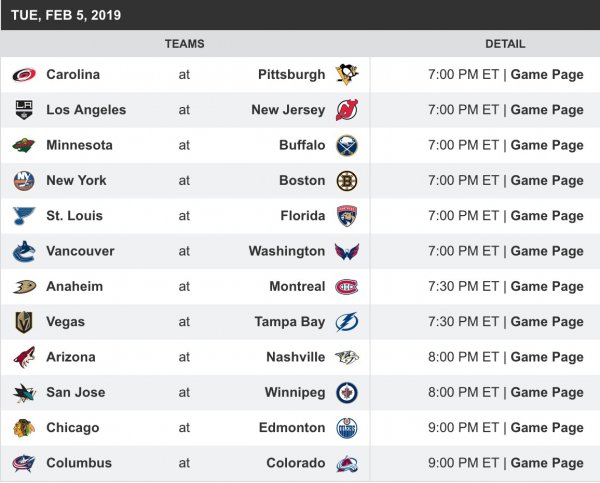The image size is (600, 483).
Task: Click the Florida Panthers logo icon
Action: pyautogui.click(x=346, y=216)
